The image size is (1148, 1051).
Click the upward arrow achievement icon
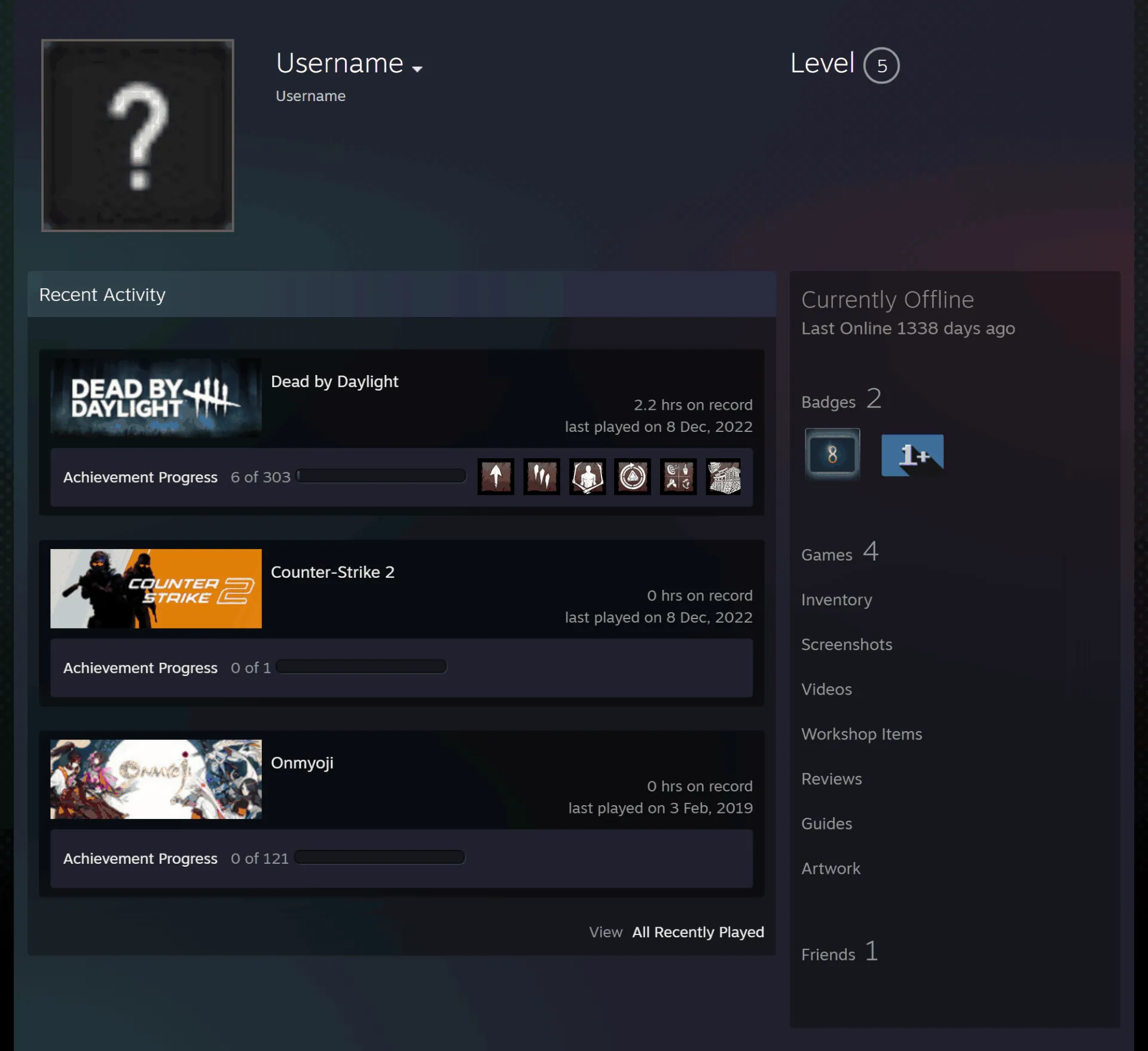pyautogui.click(x=496, y=477)
